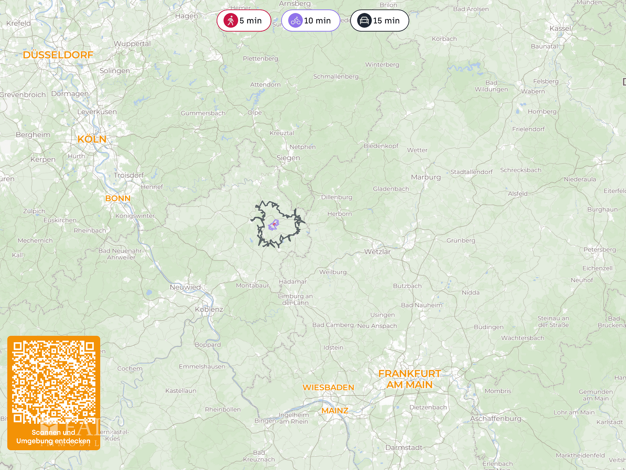The image size is (626, 470).
Task: Click the FRANKFURT AM MAIN city label
Action: point(410,379)
